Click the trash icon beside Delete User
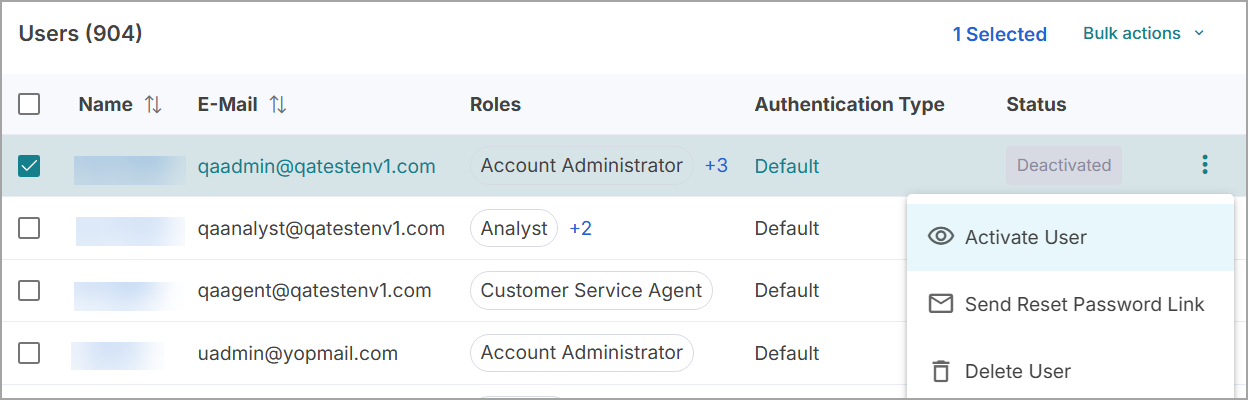Viewport: 1248px width, 400px height. coord(940,371)
